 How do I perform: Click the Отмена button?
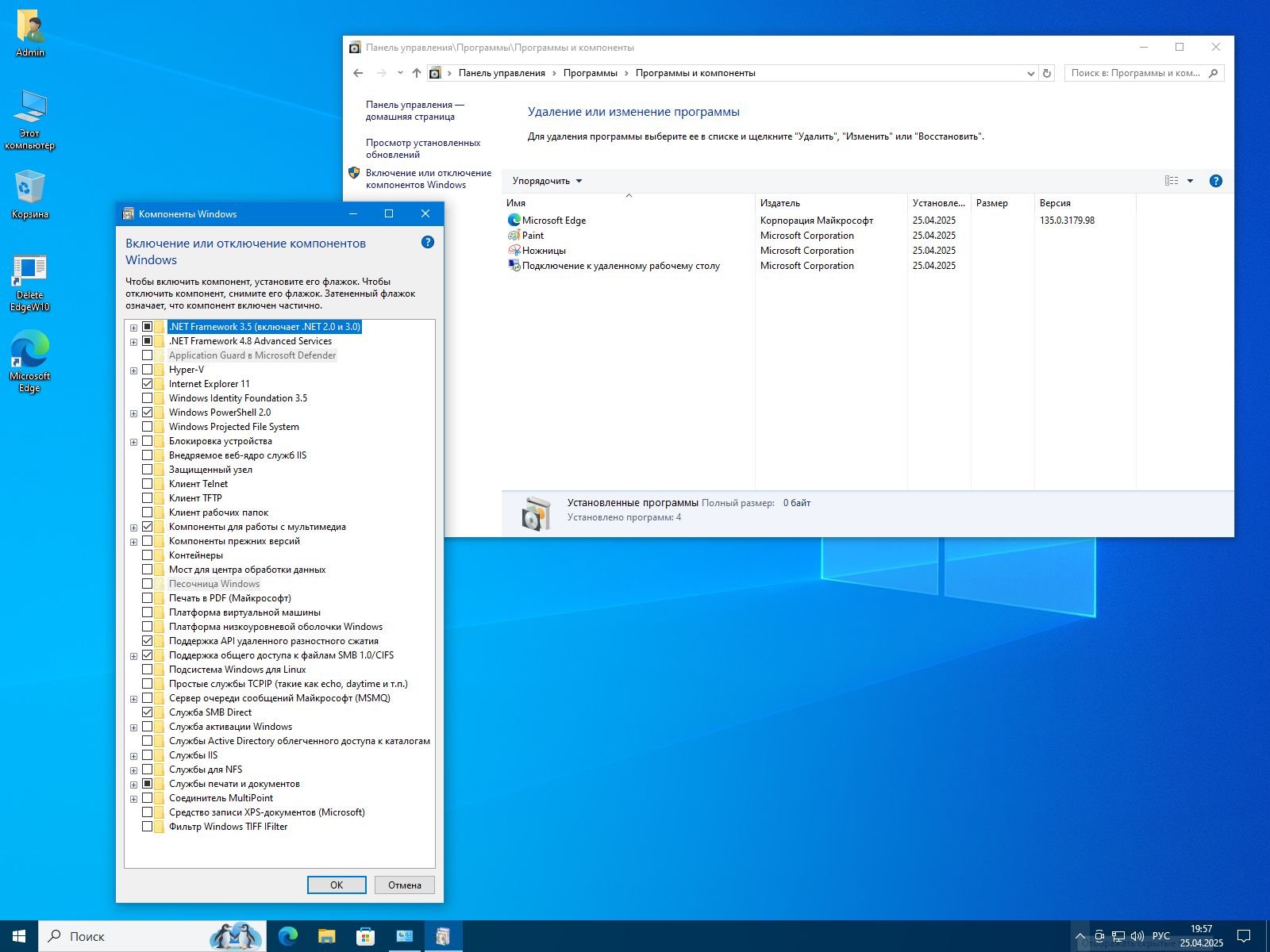[x=405, y=885]
